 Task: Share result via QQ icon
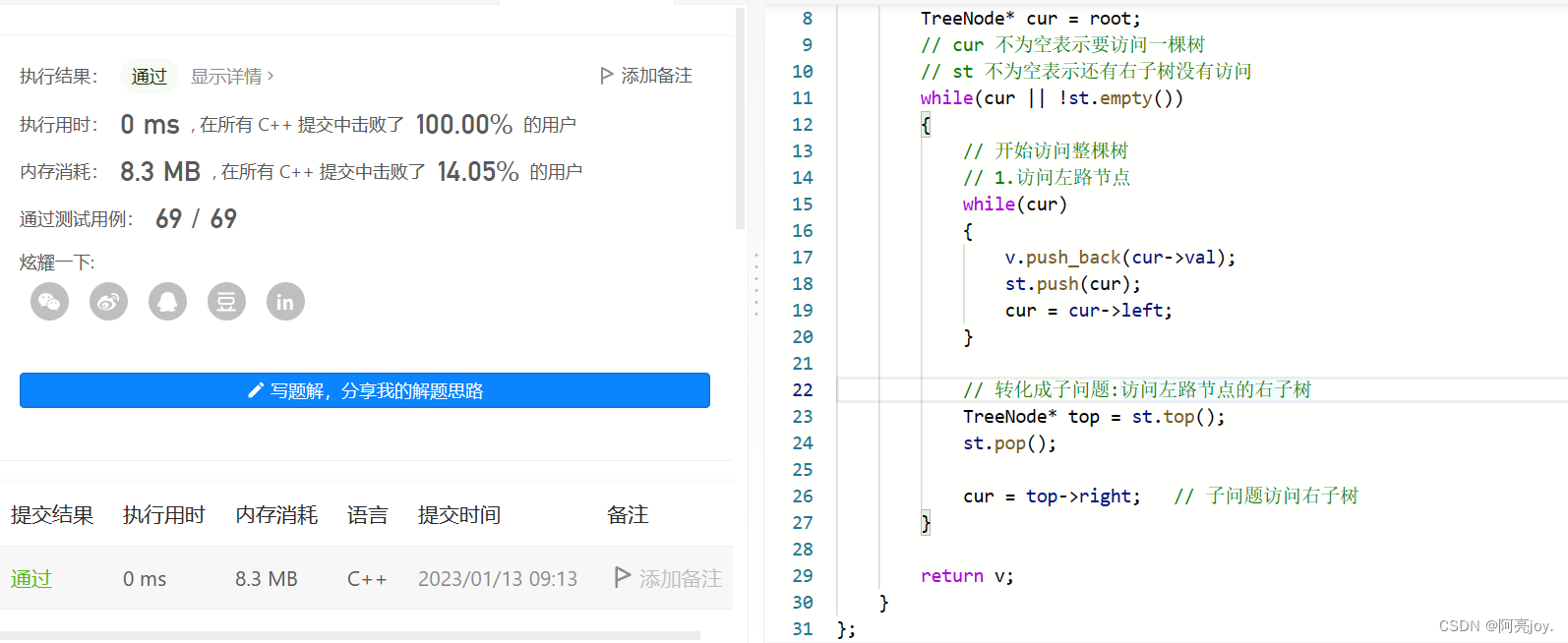(168, 302)
